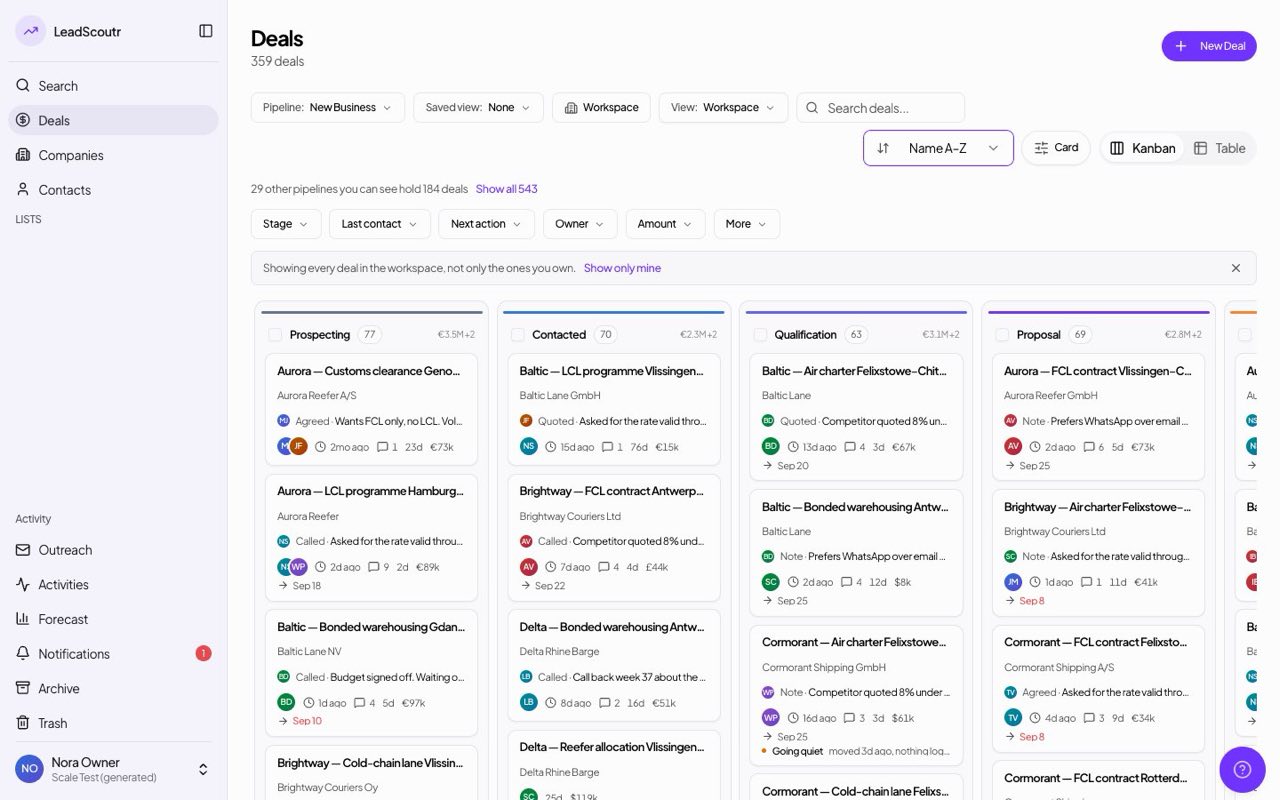1280x800 pixels.
Task: Click the Show all 543 link
Action: tap(506, 189)
